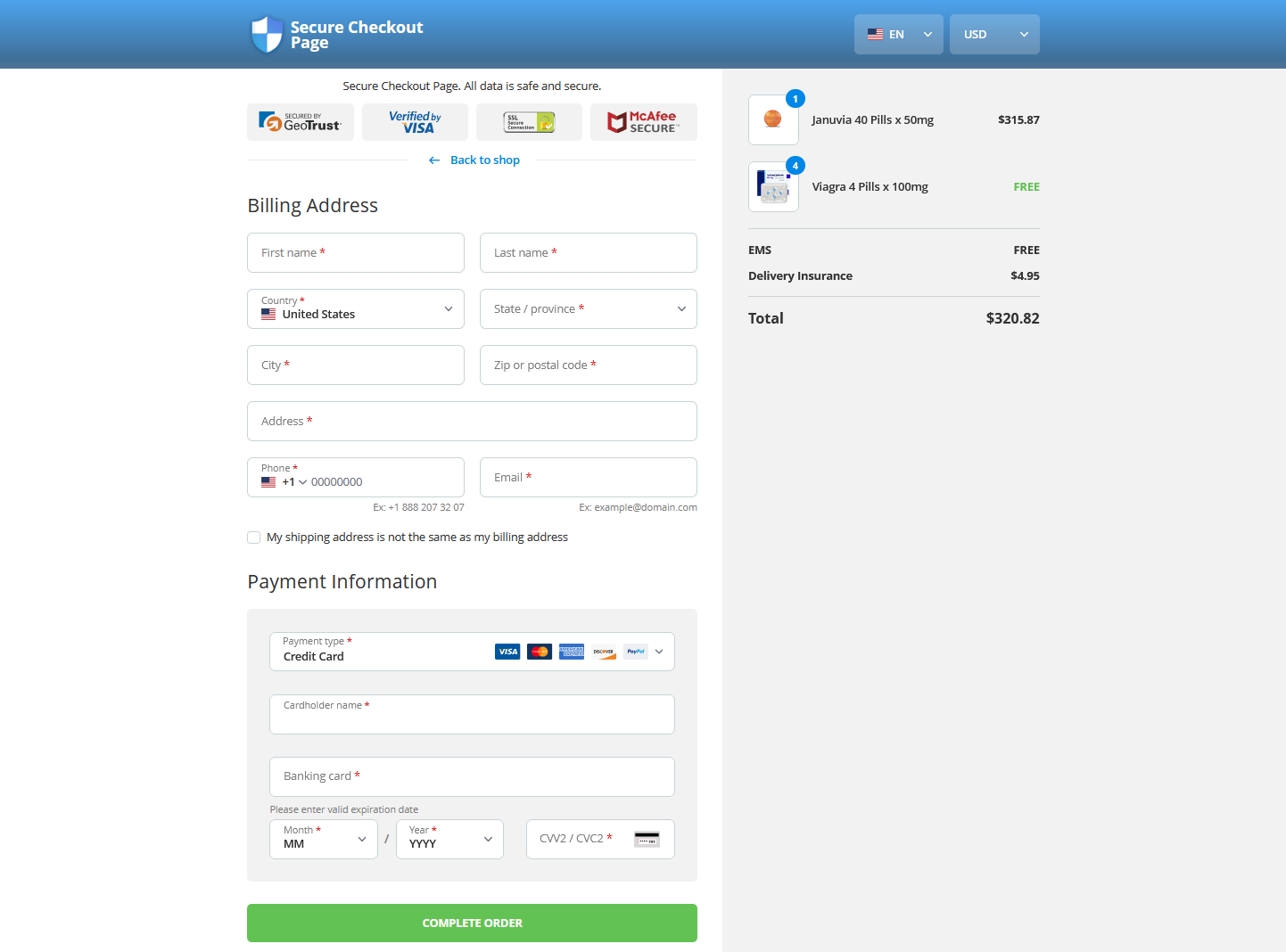Open the Payment type dropdown
1286x952 pixels.
tap(472, 652)
